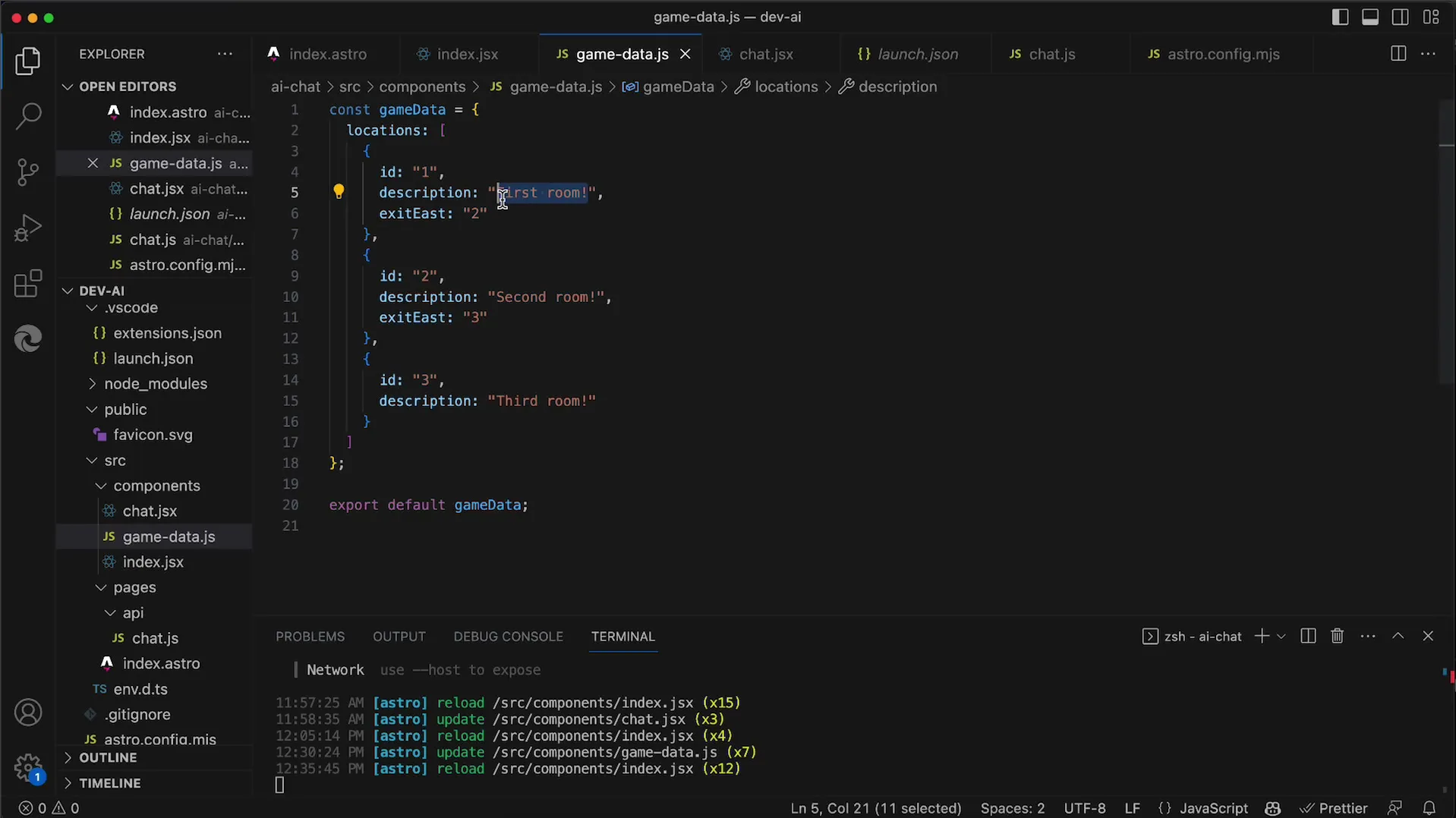Maximize the panel size with caret

click(1398, 636)
